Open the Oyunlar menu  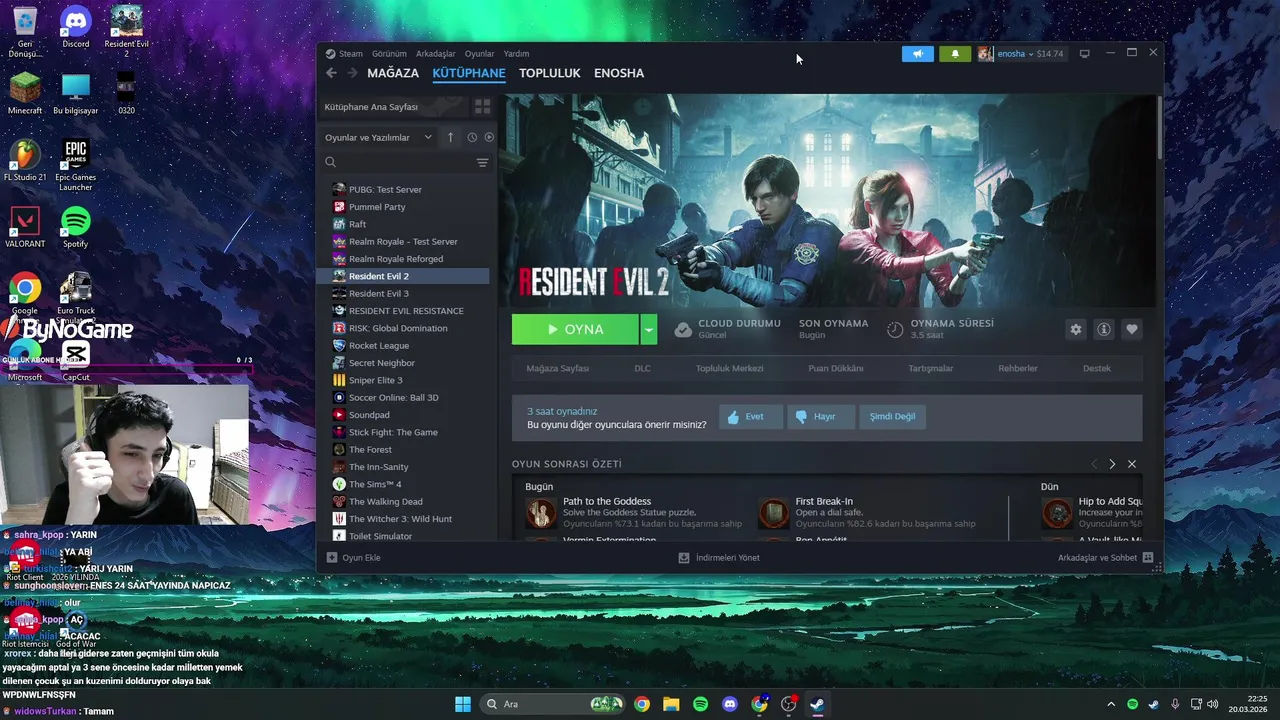click(480, 54)
